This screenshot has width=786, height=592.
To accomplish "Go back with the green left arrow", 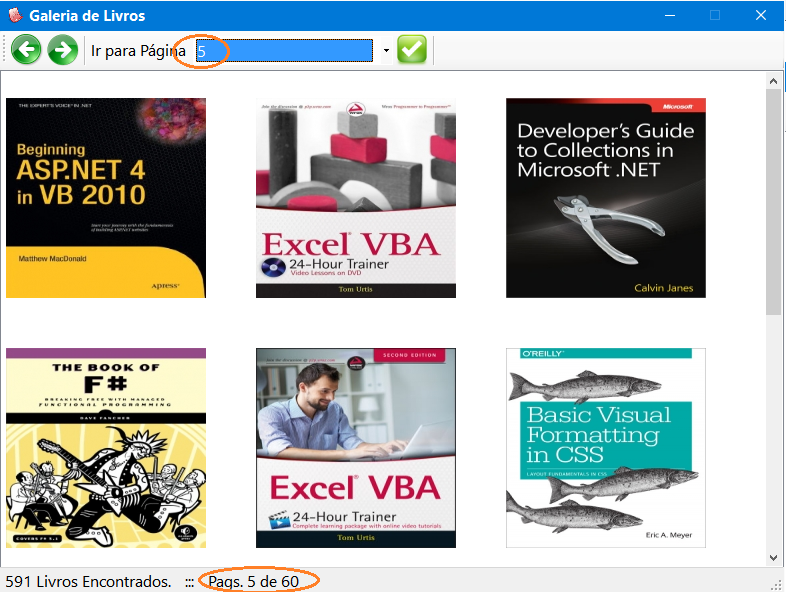I will pos(27,50).
